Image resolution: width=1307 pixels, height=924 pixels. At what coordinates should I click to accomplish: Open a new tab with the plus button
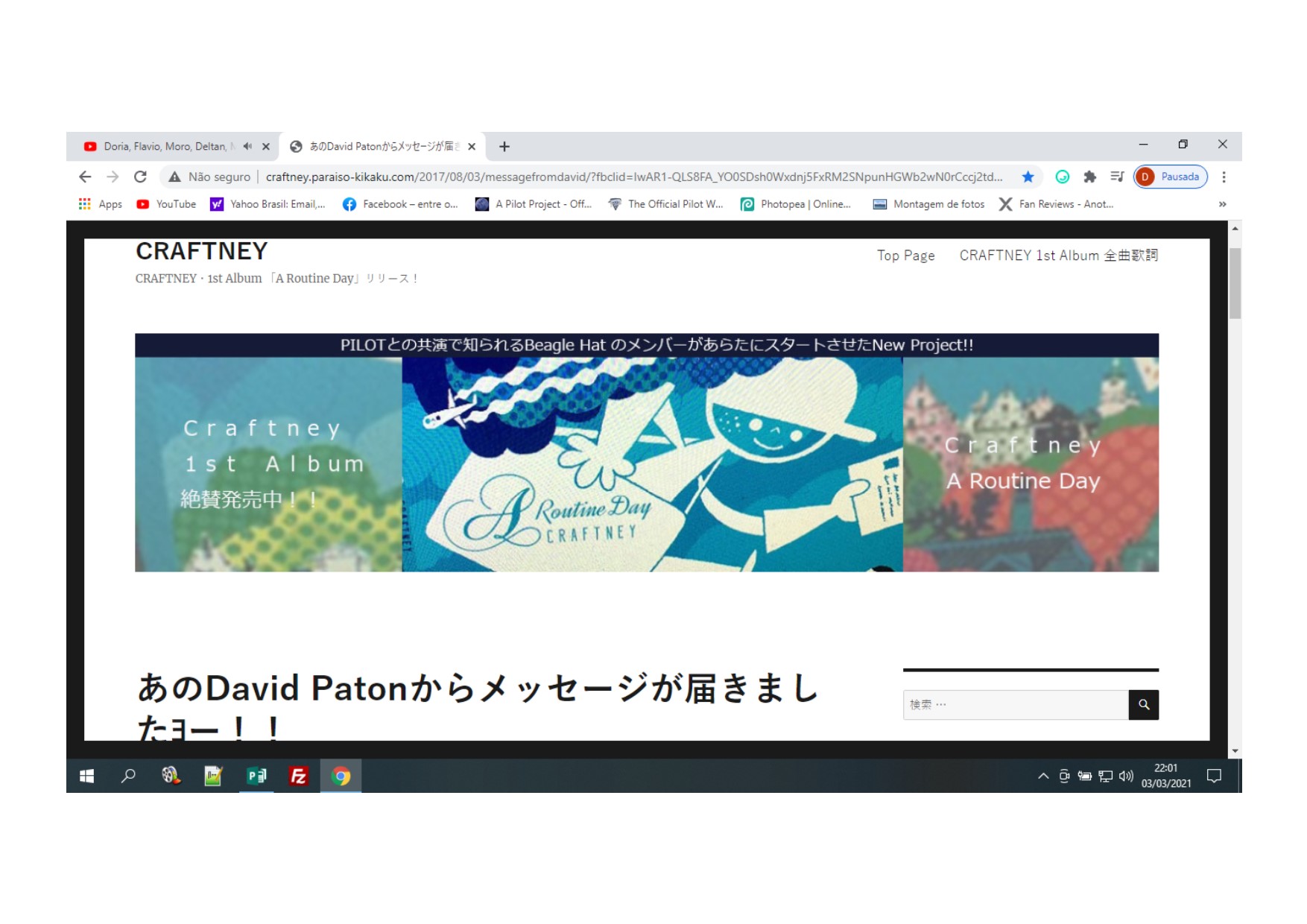pos(504,147)
